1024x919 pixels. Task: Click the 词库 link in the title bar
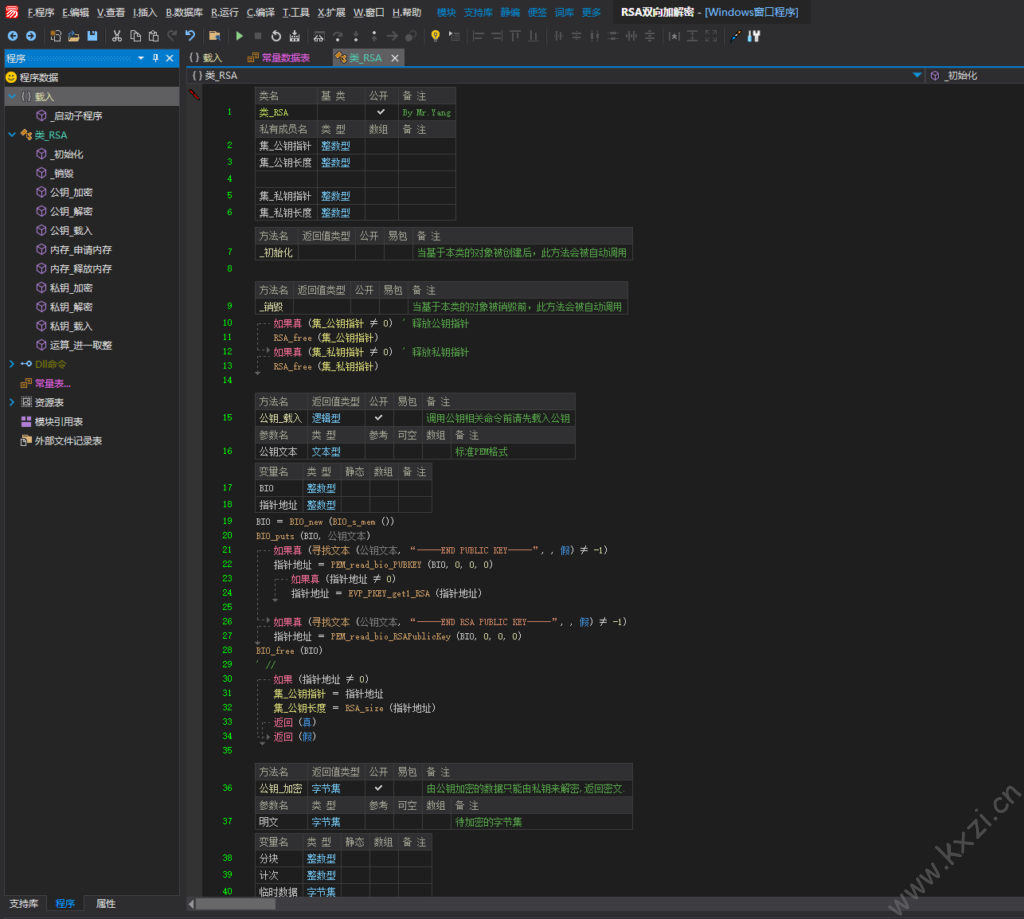point(564,12)
